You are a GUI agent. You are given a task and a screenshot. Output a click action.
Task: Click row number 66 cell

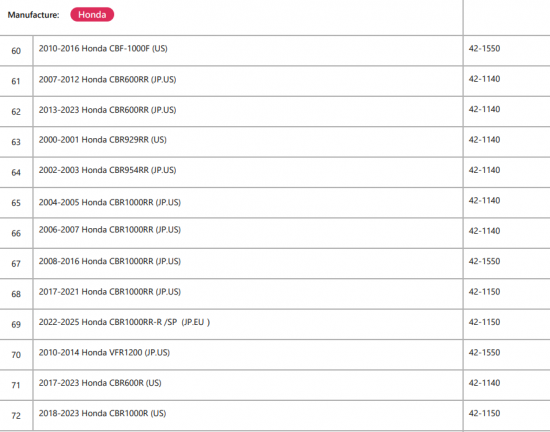coord(16,233)
